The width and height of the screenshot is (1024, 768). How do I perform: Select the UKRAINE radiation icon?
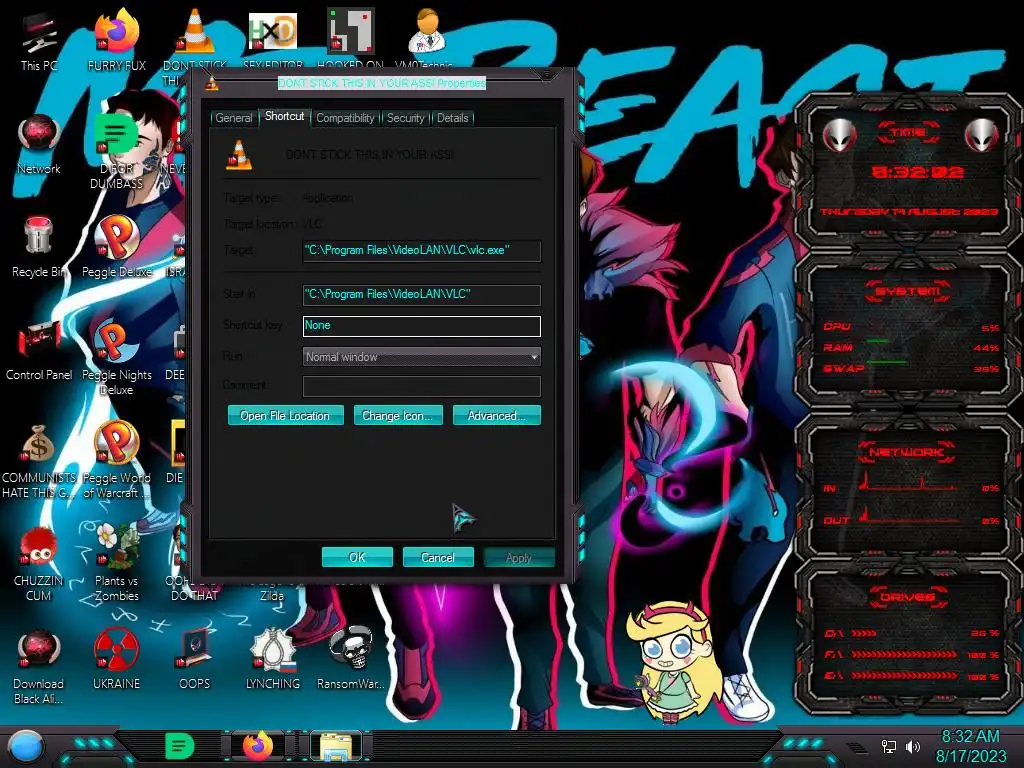117,660
